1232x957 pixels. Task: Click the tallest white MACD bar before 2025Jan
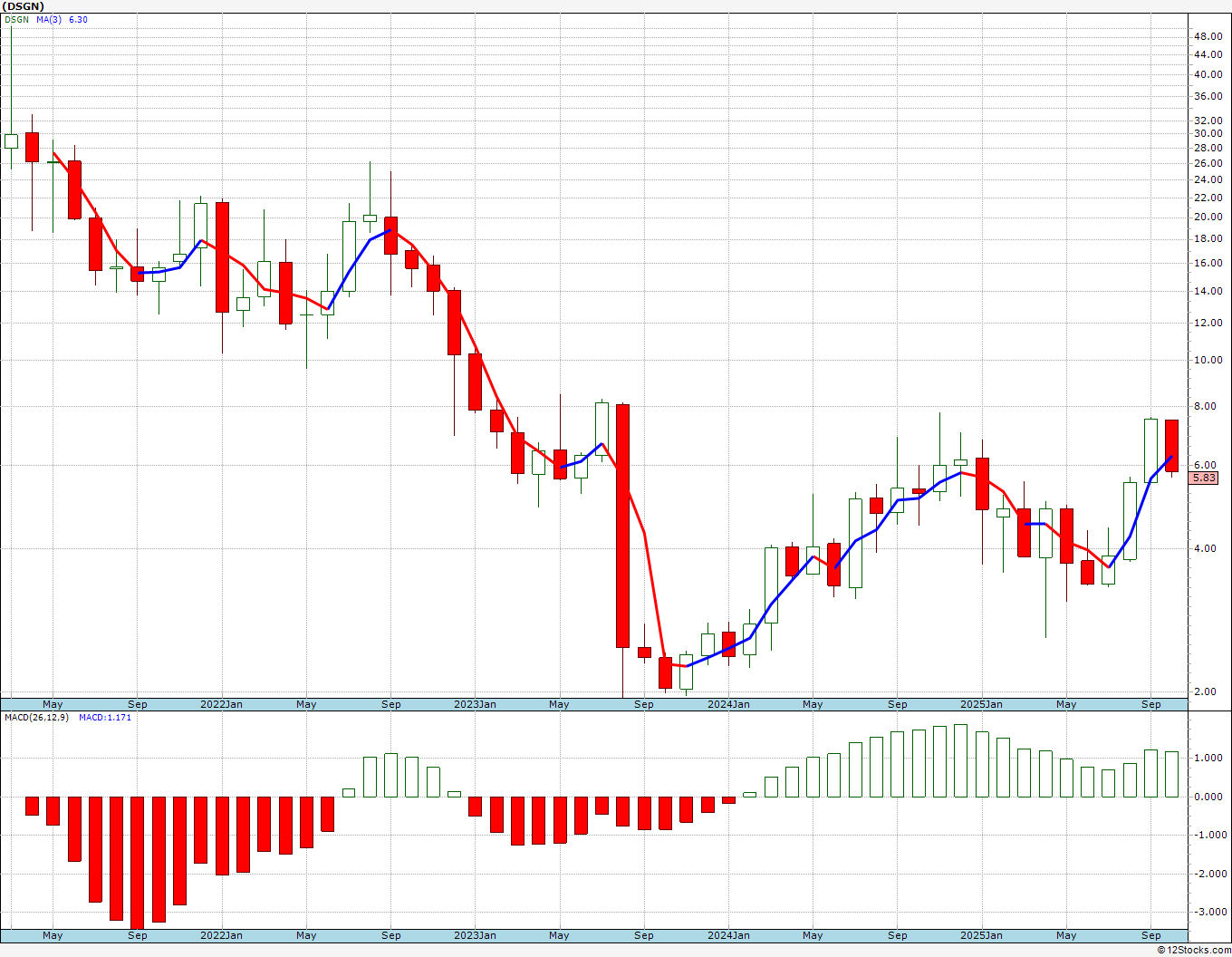[x=960, y=760]
